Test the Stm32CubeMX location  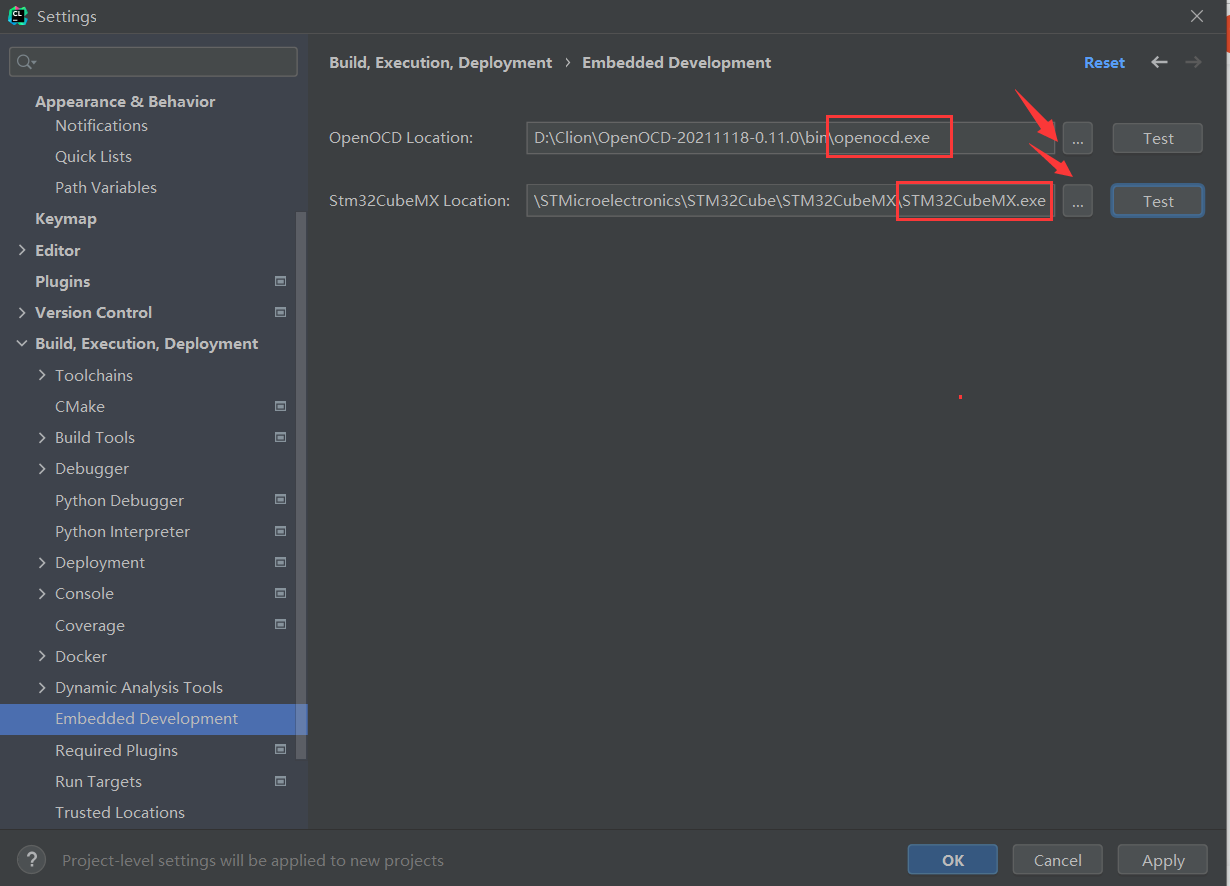pyautogui.click(x=1158, y=201)
